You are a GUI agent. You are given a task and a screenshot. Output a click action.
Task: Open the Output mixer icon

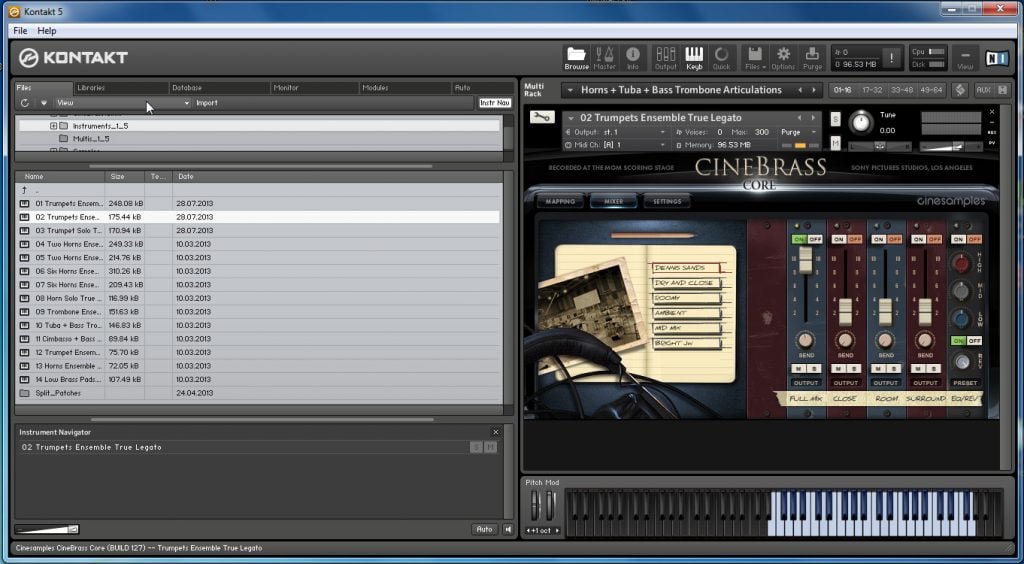point(665,57)
